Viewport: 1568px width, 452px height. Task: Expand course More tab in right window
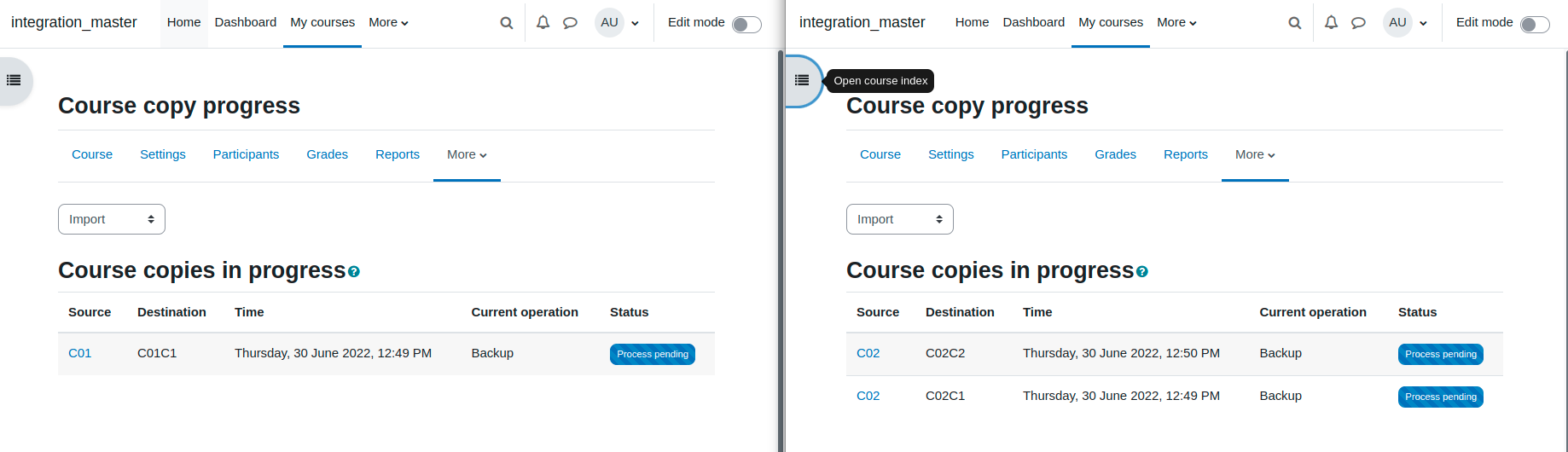tap(1255, 155)
